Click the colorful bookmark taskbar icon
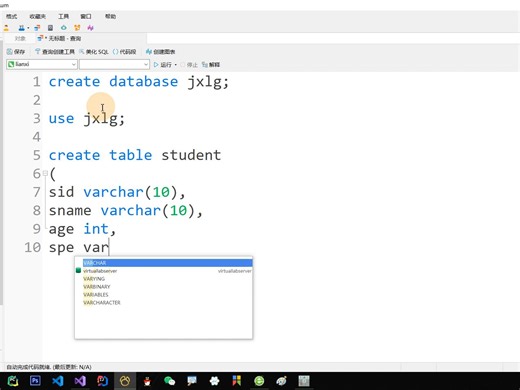The height and width of the screenshot is (390, 520). [x=237, y=381]
